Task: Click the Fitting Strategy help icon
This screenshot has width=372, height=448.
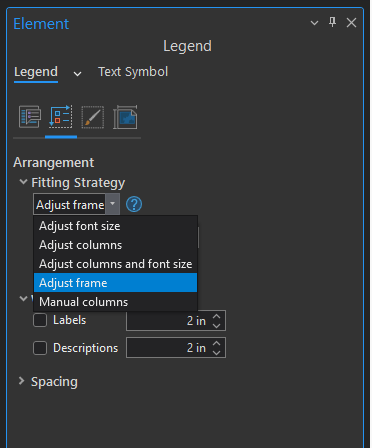Action: point(134,204)
